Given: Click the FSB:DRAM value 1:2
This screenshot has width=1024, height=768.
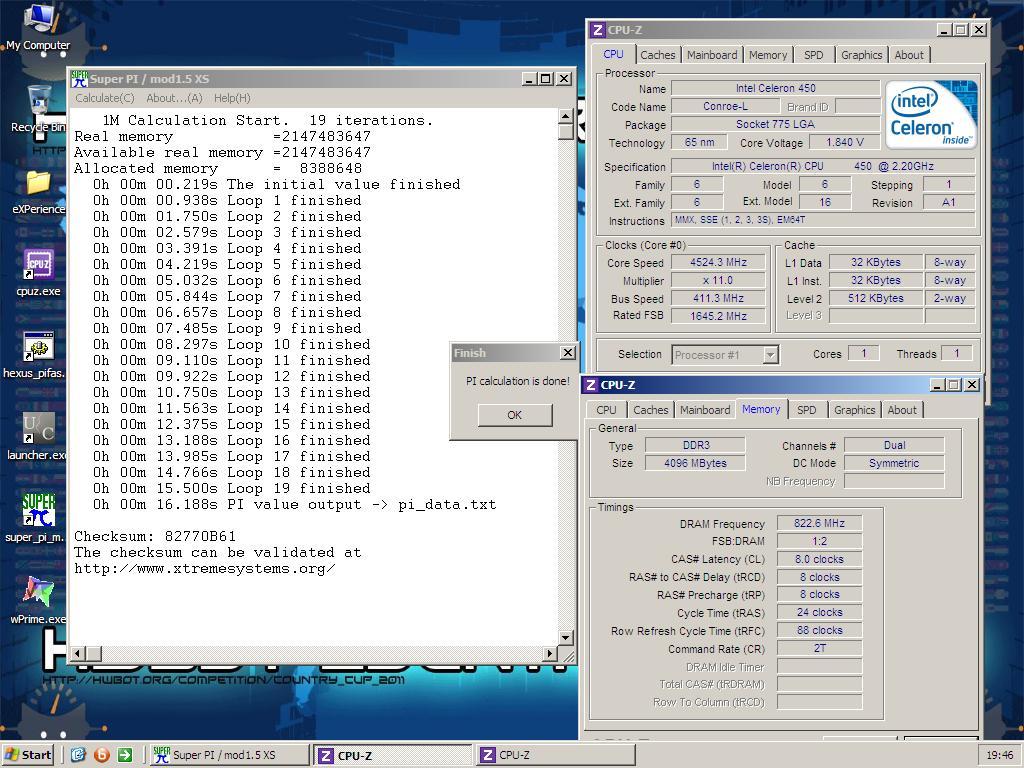Looking at the screenshot, I should (x=820, y=541).
